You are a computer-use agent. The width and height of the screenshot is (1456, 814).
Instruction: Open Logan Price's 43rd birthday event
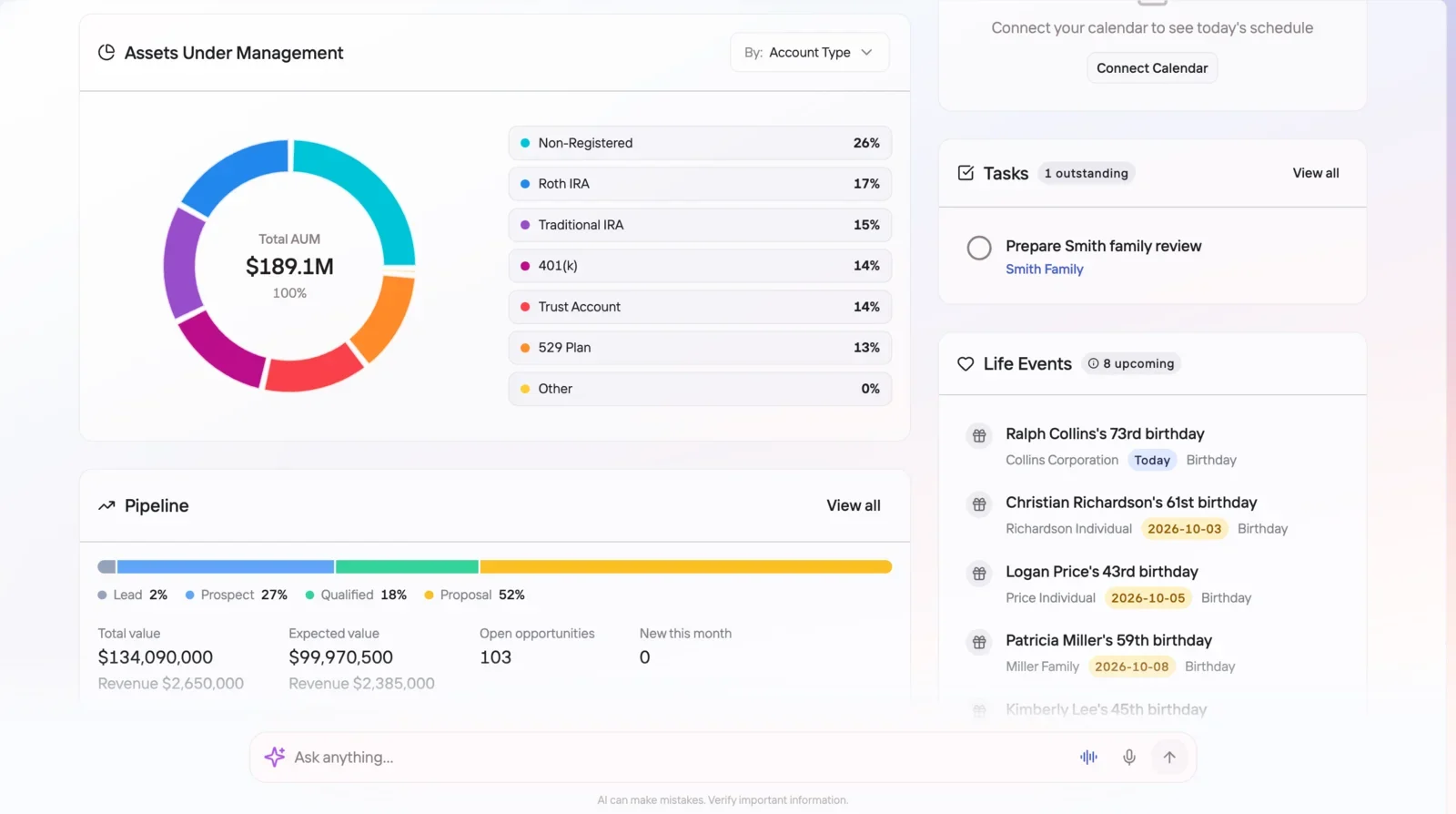point(1102,572)
